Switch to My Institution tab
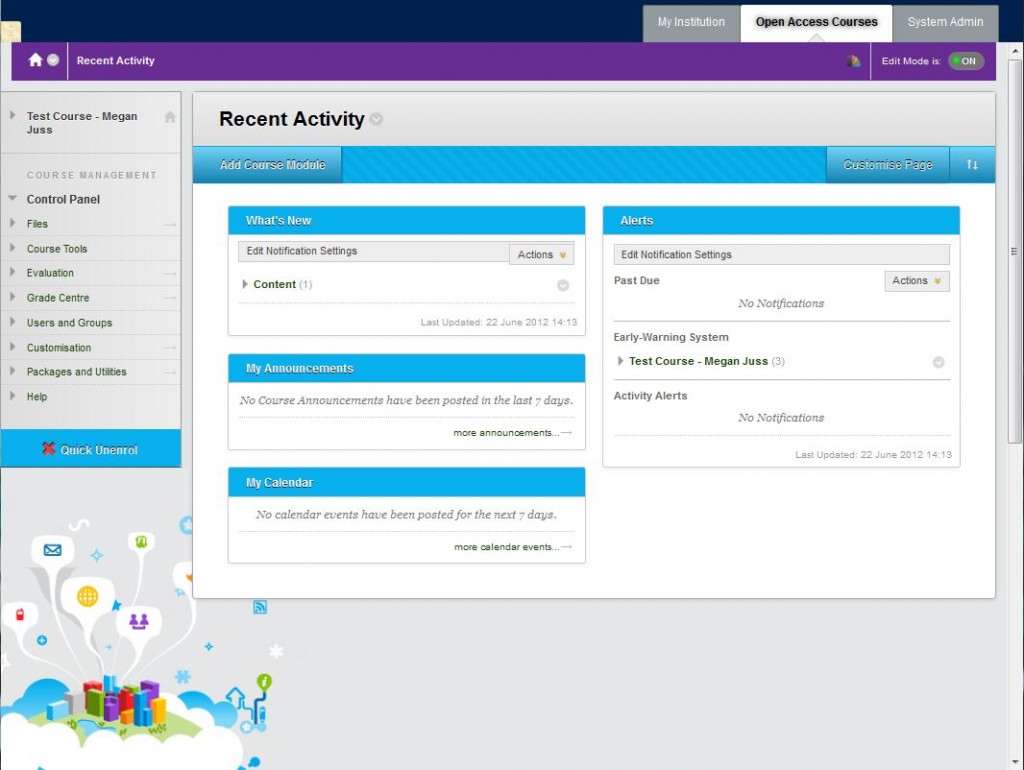 click(691, 22)
